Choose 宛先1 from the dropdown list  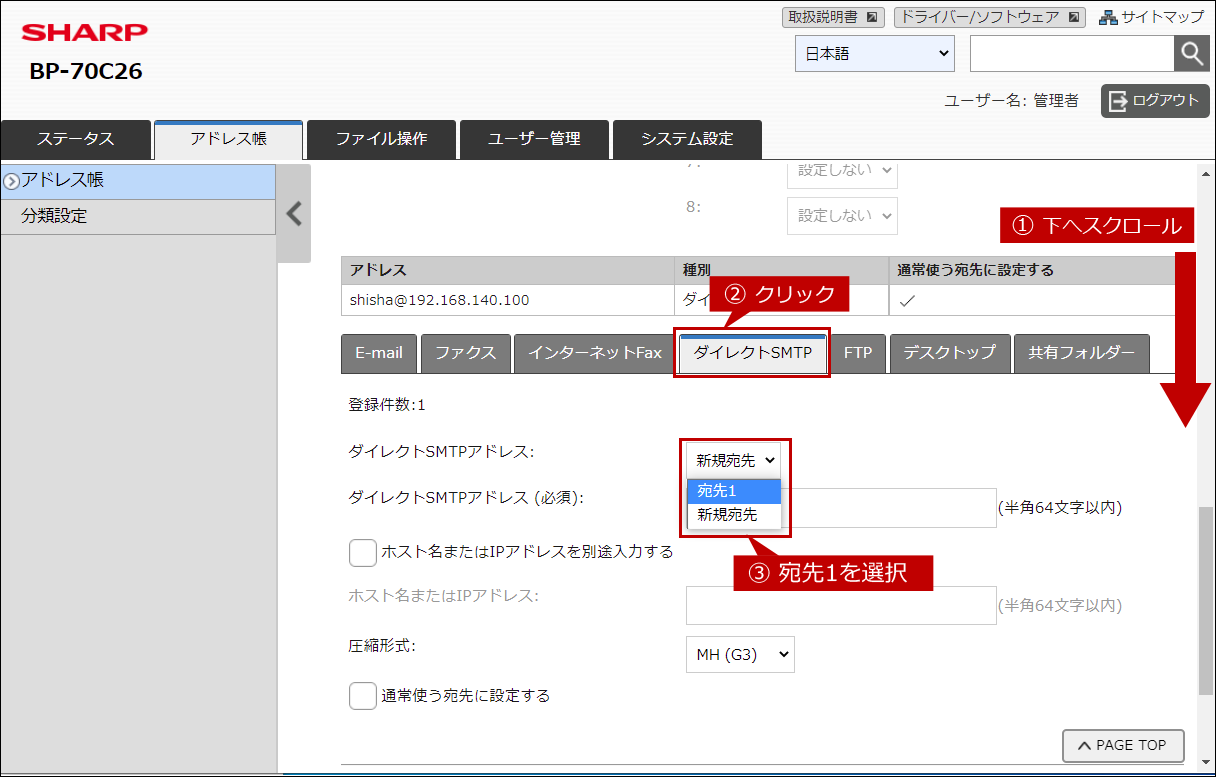[x=734, y=491]
